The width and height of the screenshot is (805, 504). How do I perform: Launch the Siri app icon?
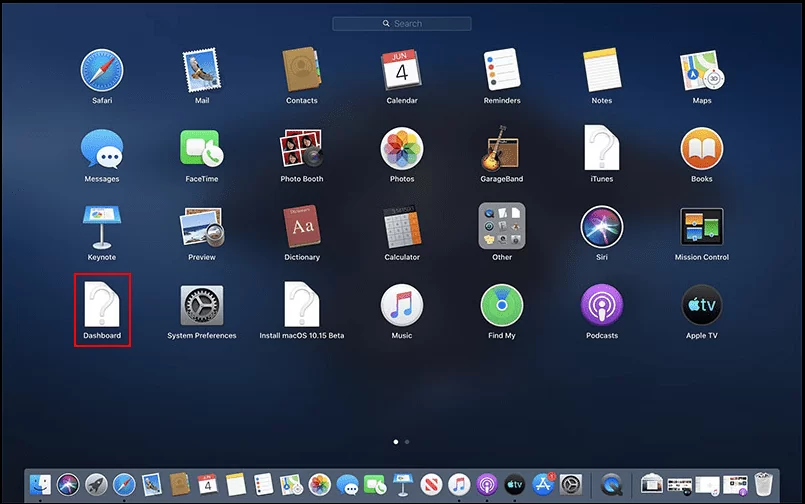pyautogui.click(x=601, y=227)
